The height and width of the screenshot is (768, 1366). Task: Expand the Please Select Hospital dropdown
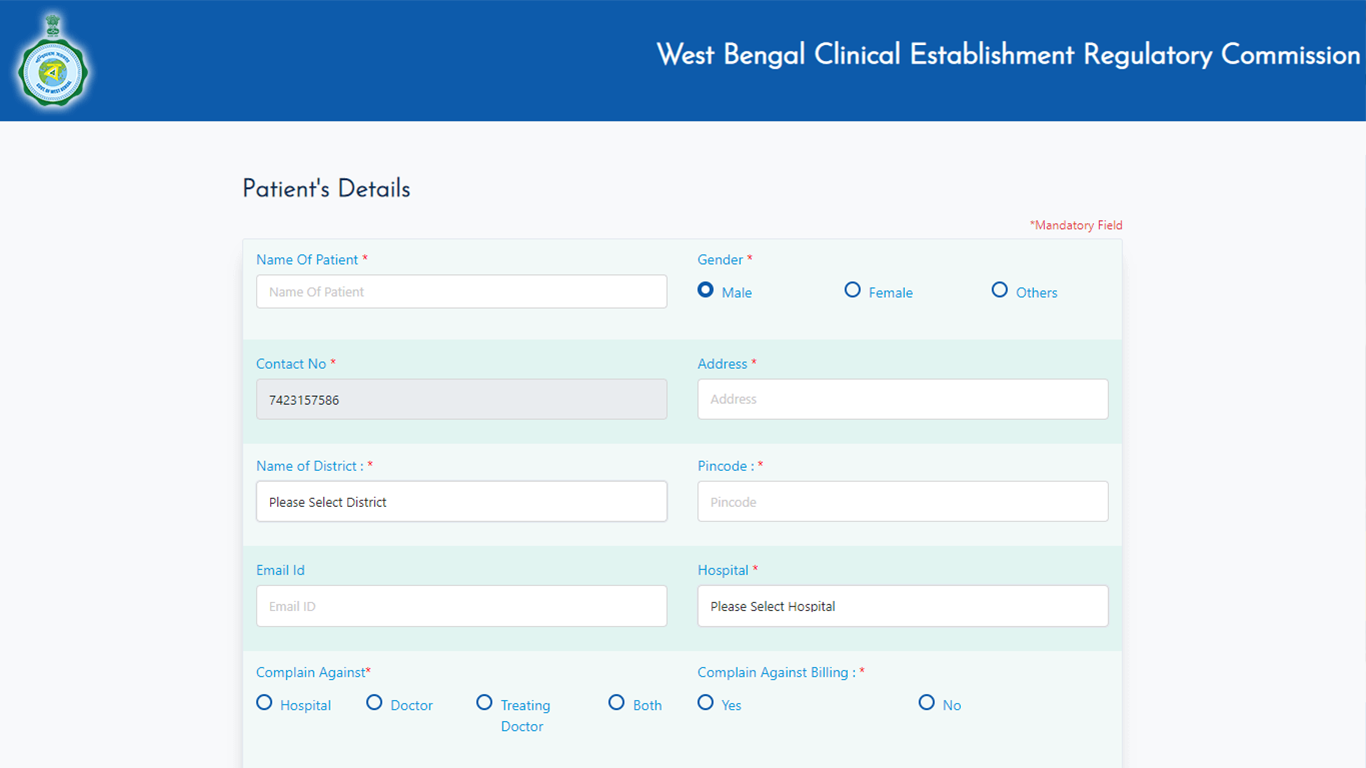903,606
